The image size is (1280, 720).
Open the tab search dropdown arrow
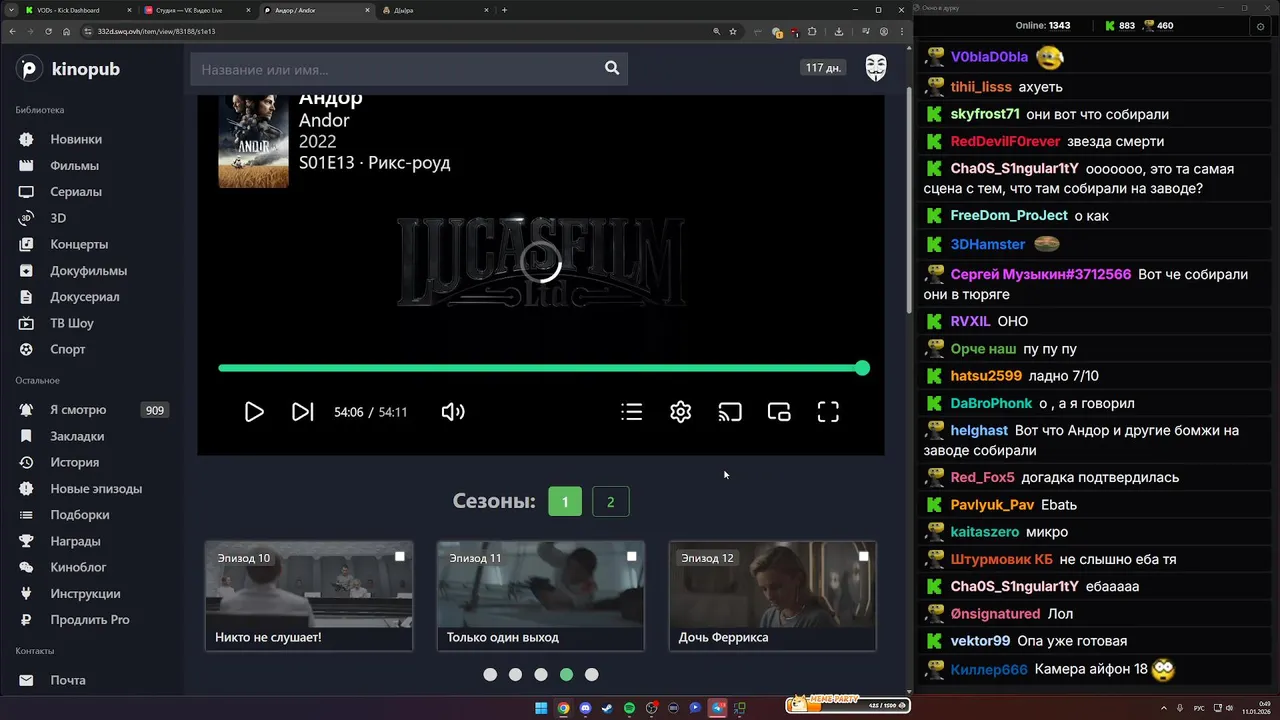(x=12, y=10)
